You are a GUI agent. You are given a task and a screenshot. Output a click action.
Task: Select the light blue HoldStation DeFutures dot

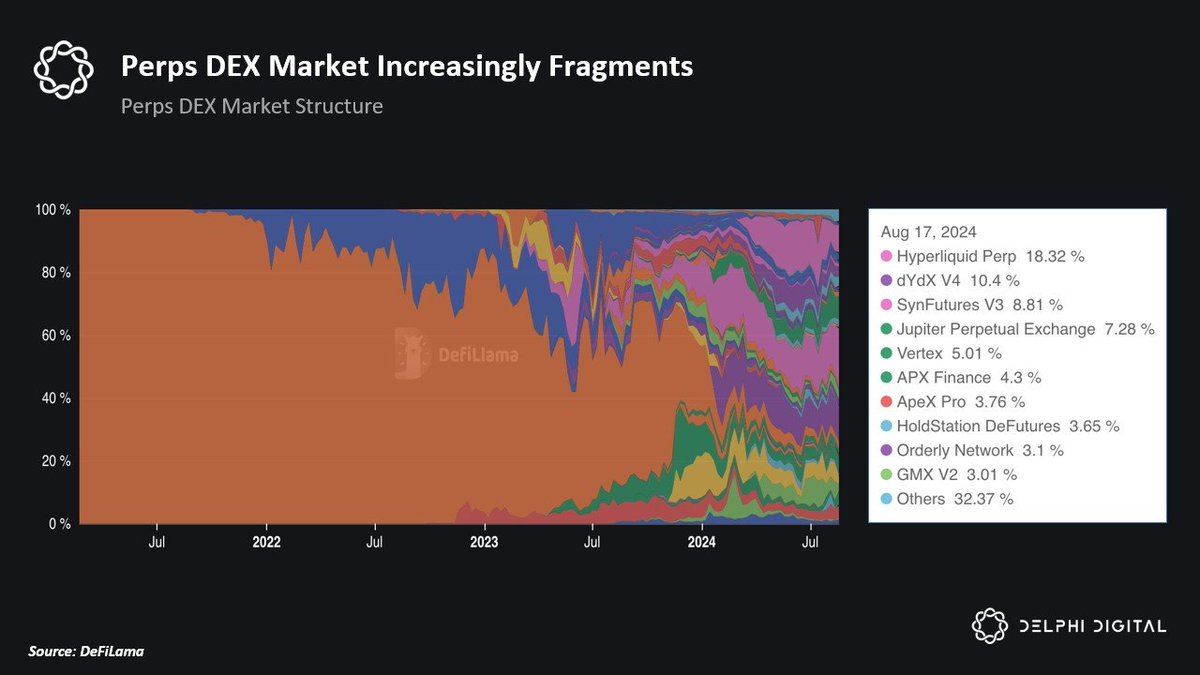[x=887, y=426]
